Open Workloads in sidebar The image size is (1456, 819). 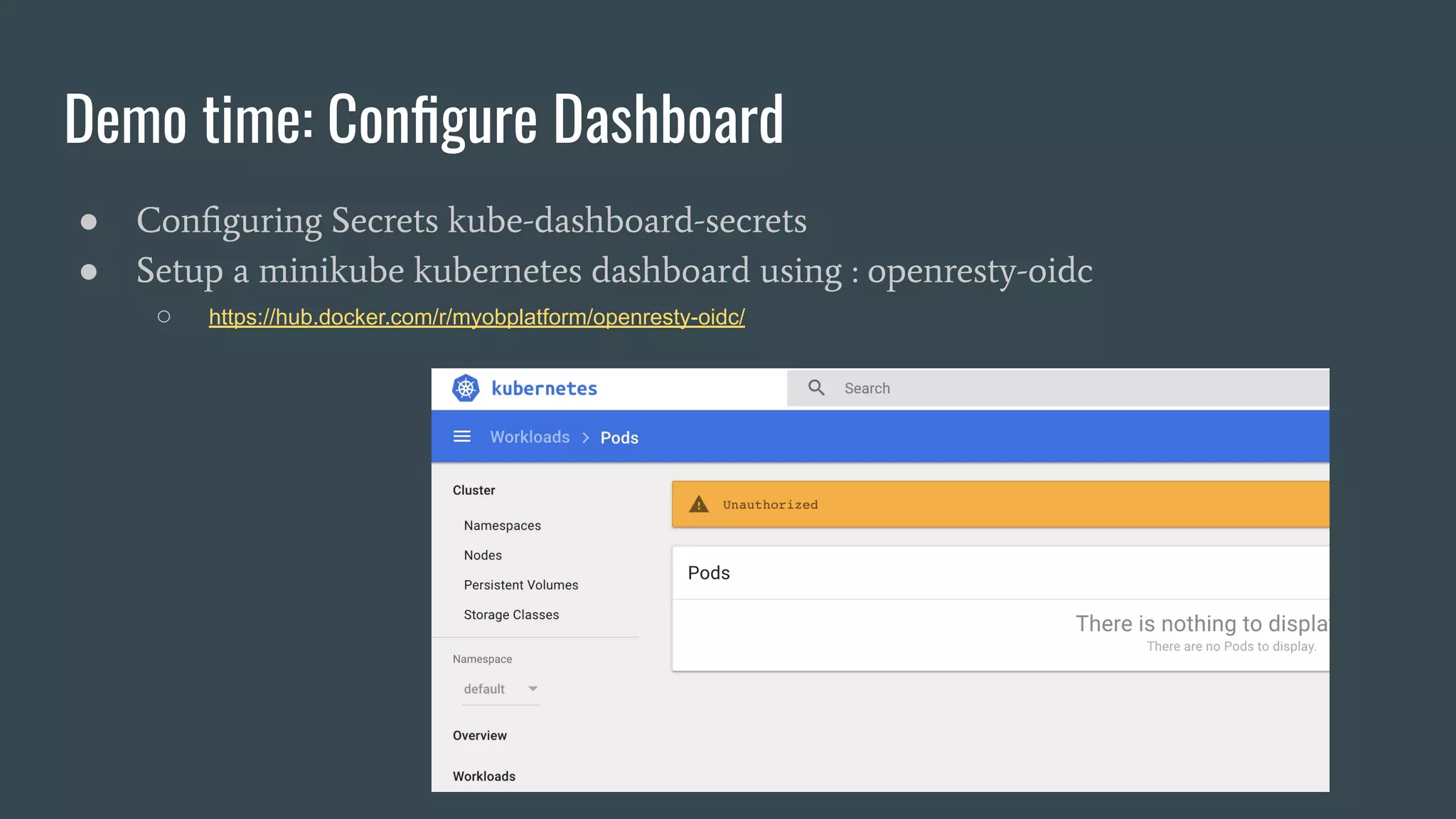tap(484, 776)
